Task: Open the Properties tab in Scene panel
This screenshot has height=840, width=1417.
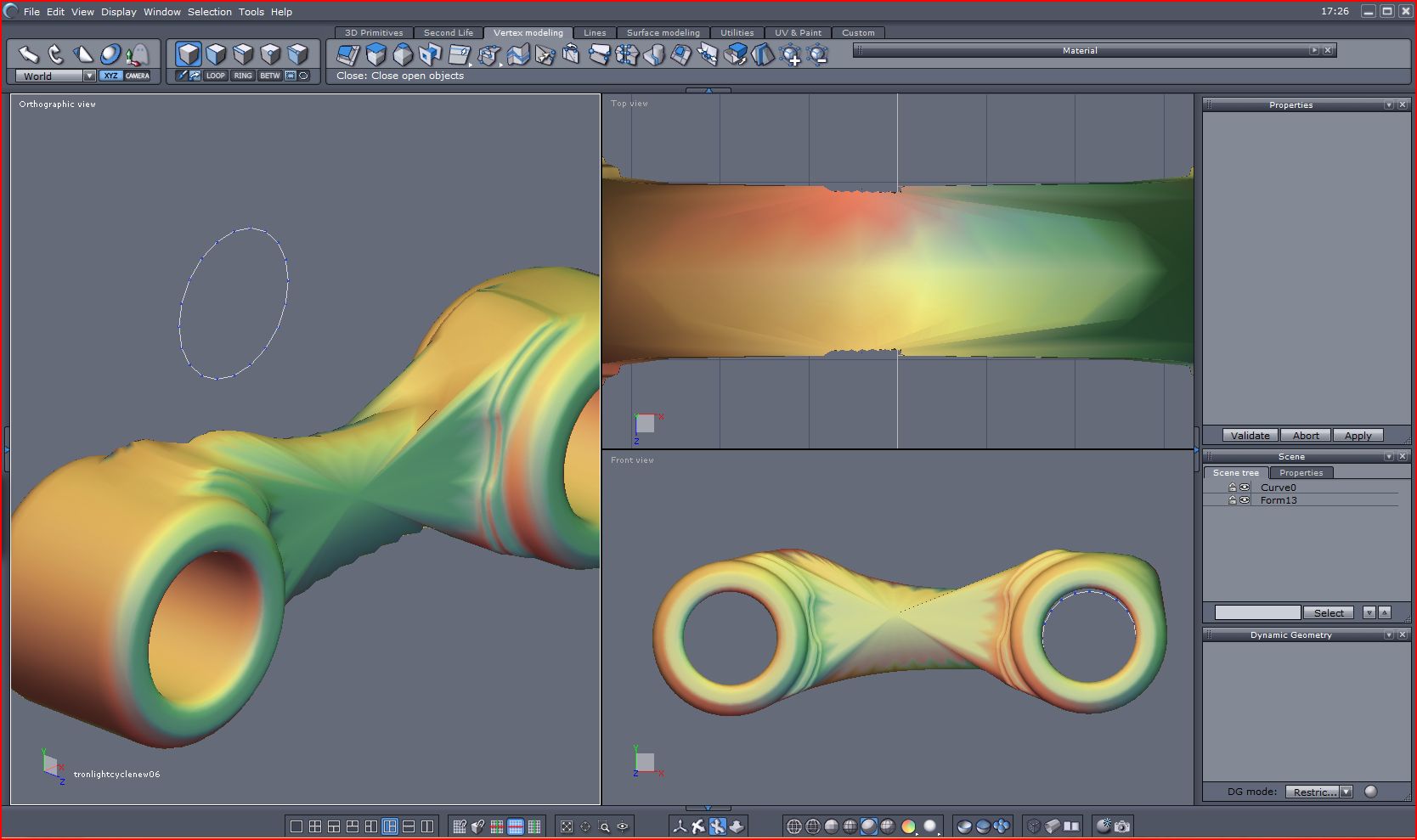Action: pos(1301,473)
